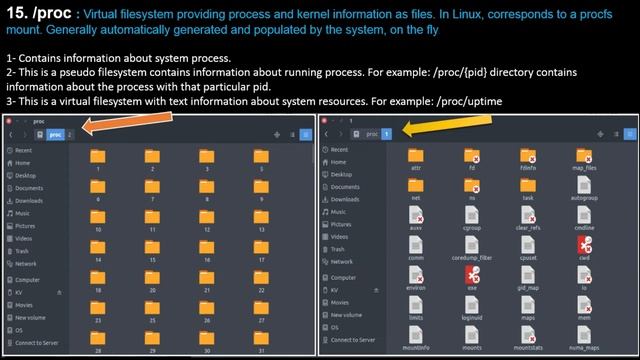
Task: Select the cpuset file in the right window
Action: [528, 245]
